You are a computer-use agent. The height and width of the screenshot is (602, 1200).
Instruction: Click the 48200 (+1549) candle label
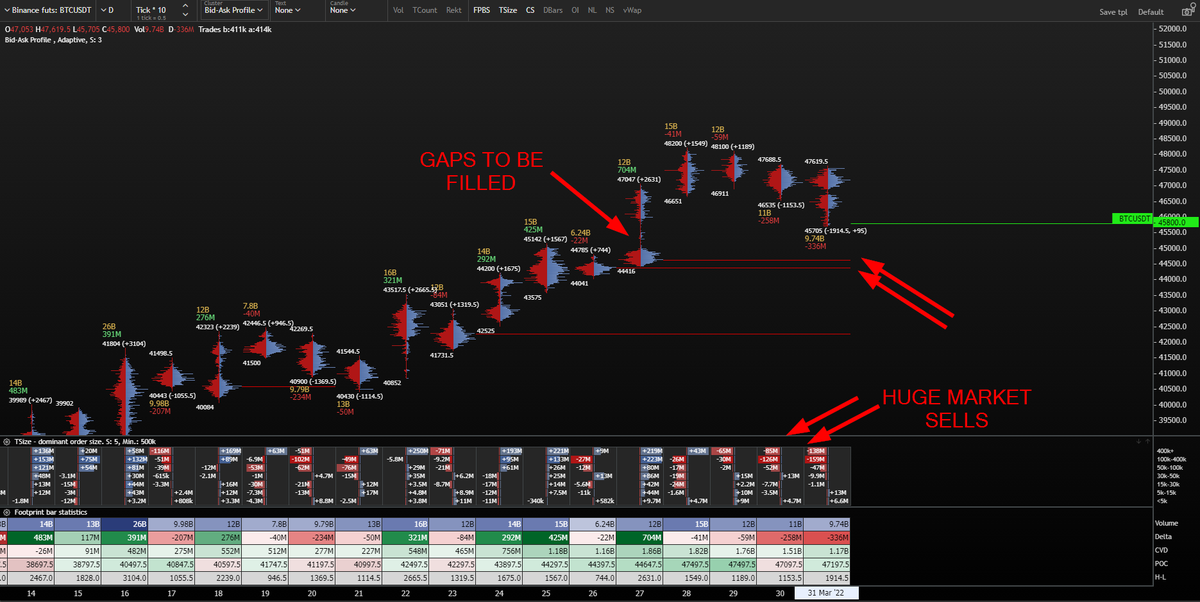688,144
